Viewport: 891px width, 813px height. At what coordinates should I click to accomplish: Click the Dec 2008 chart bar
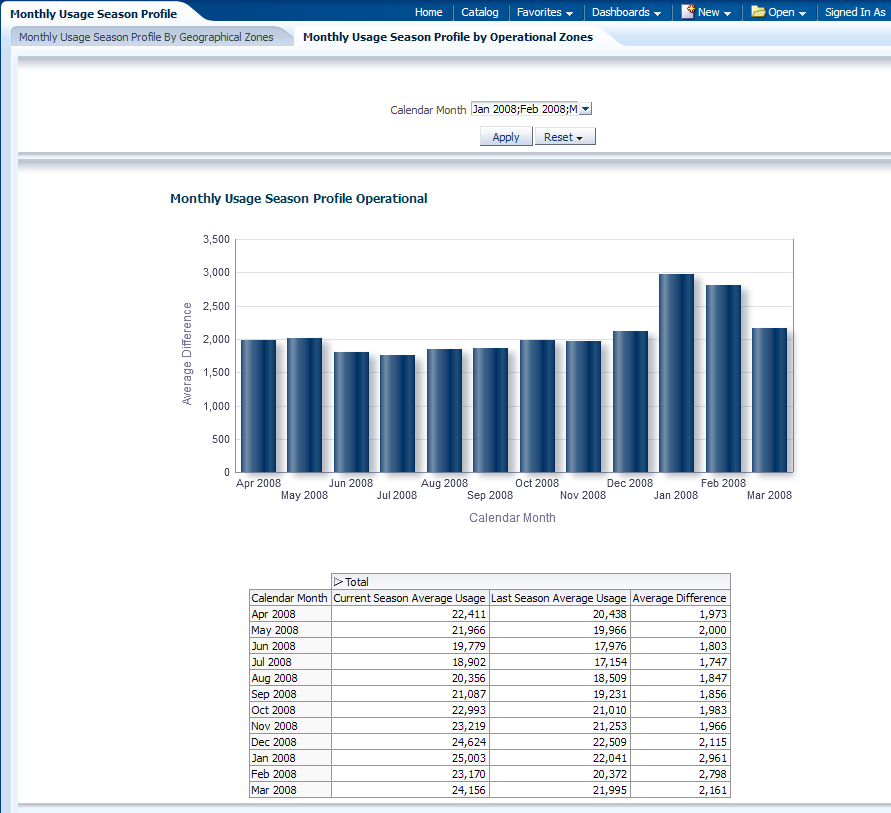pos(630,401)
